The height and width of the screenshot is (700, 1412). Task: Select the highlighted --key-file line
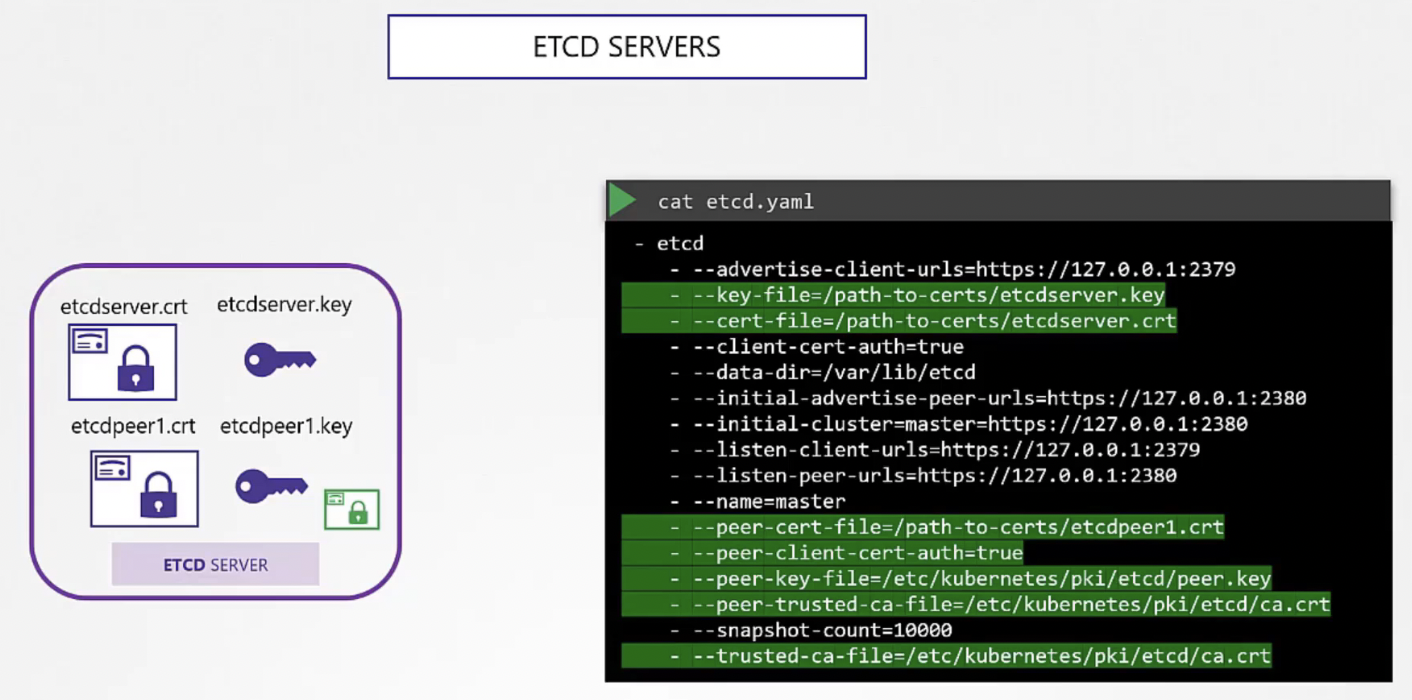[x=894, y=295]
